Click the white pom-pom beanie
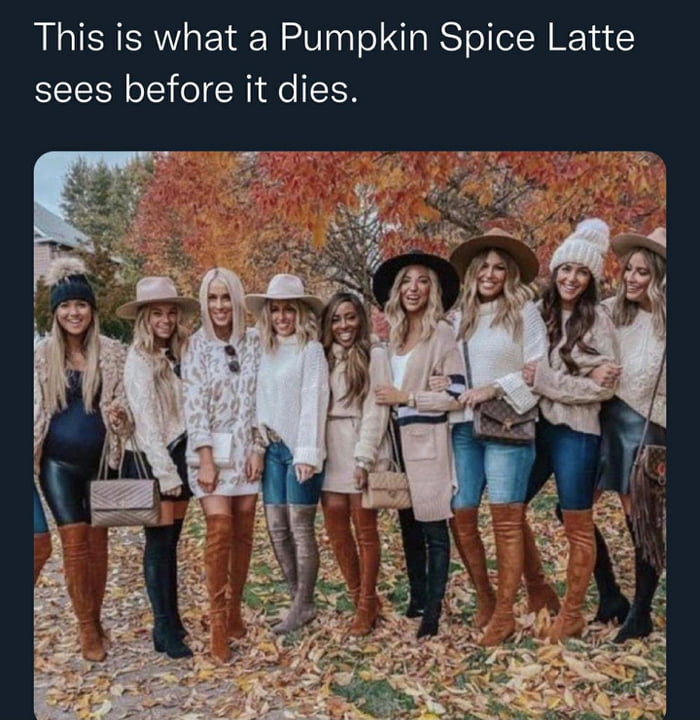 pyautogui.click(x=581, y=246)
